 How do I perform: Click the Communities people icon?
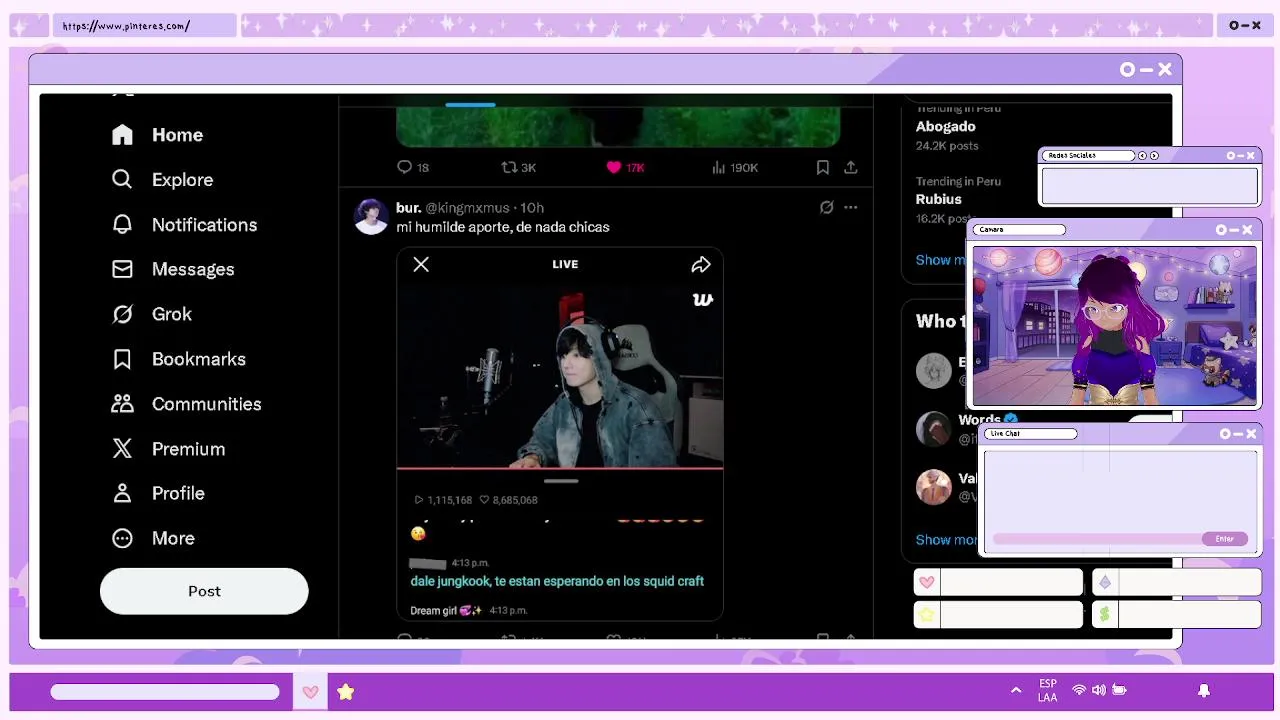(122, 404)
